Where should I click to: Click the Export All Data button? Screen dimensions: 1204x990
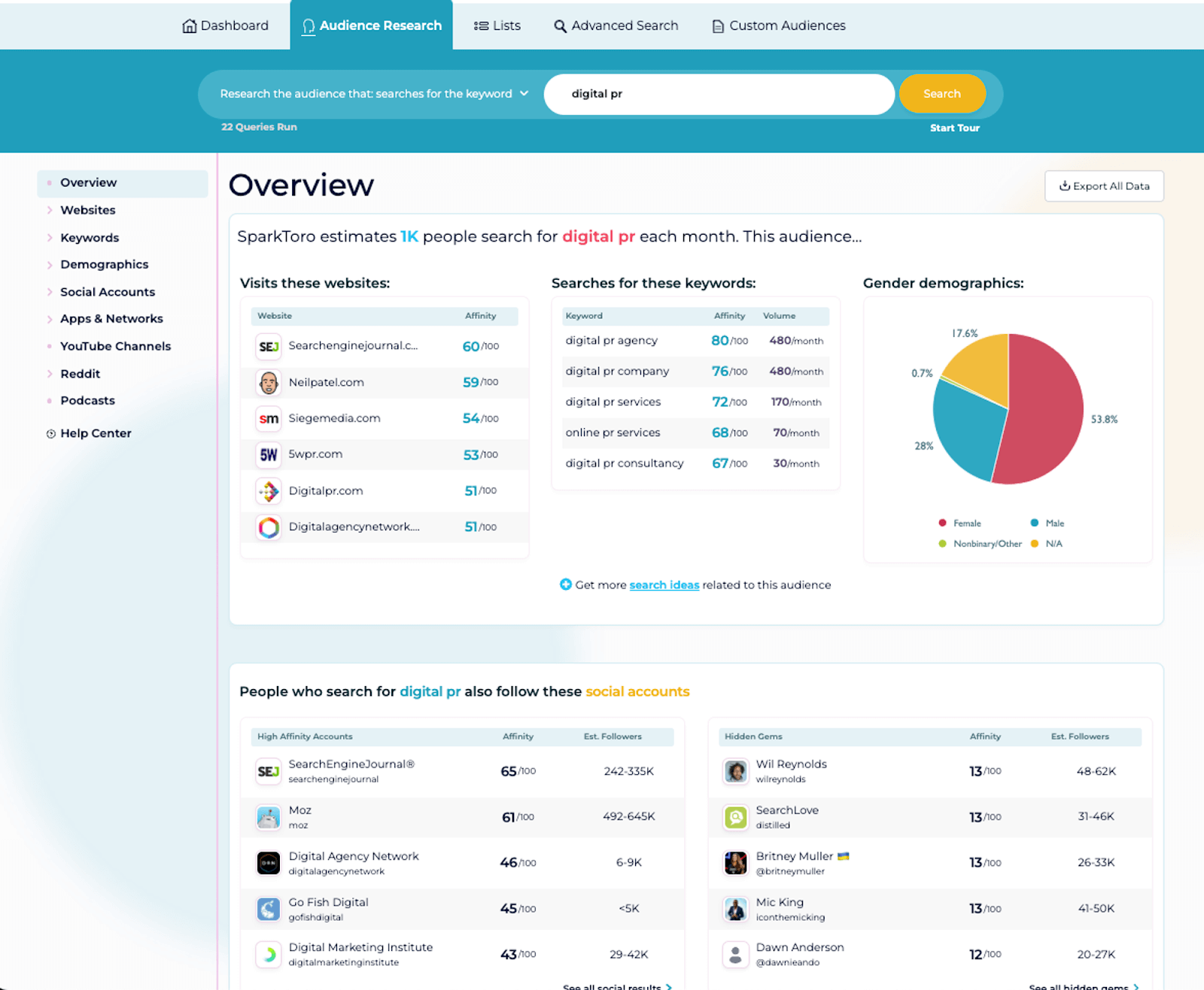(x=1104, y=186)
